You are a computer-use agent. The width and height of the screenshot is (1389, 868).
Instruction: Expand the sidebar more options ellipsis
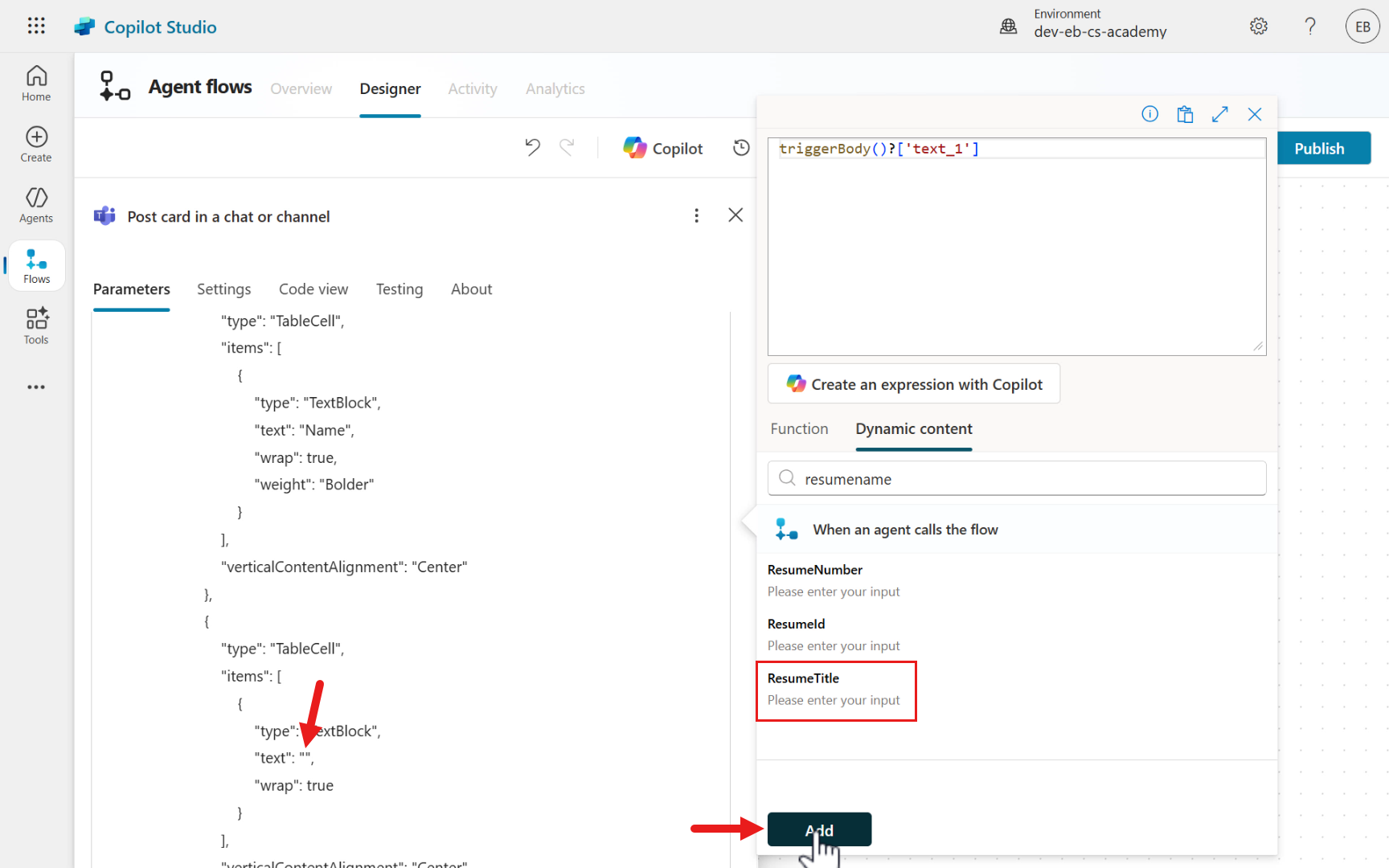point(36,387)
